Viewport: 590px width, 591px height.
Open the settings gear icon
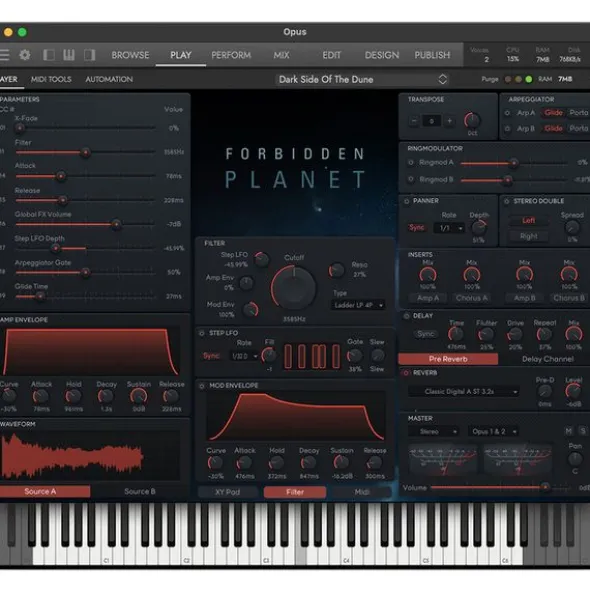click(x=25, y=55)
